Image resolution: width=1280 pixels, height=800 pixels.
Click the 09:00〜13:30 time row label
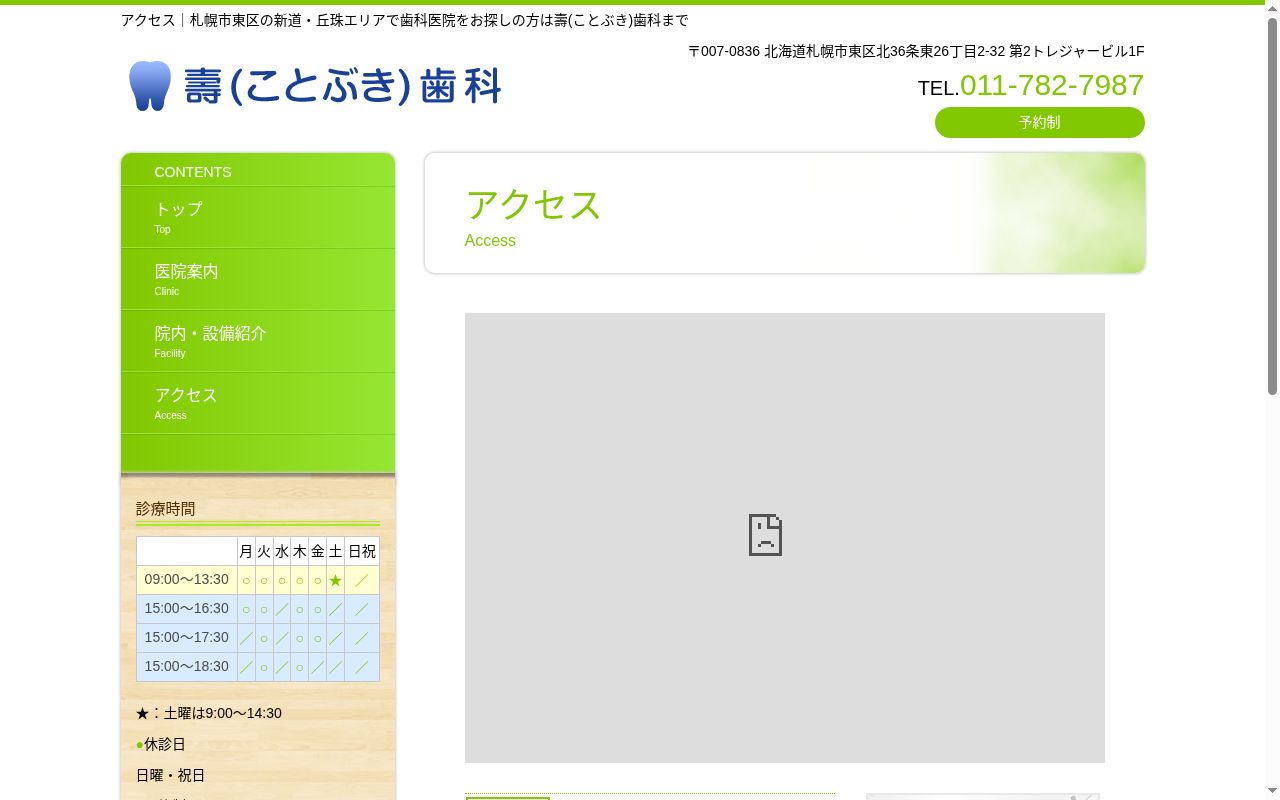click(187, 580)
